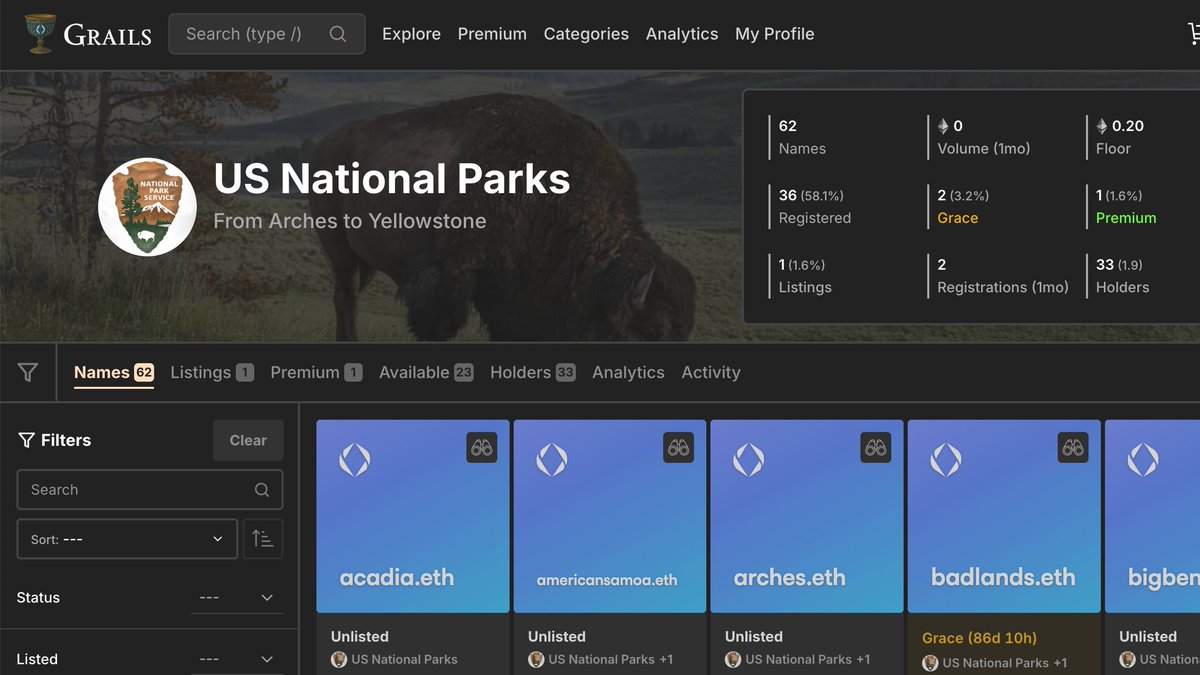Click the Ethereum icon next to Volume
1200x675 pixels.
click(943, 126)
